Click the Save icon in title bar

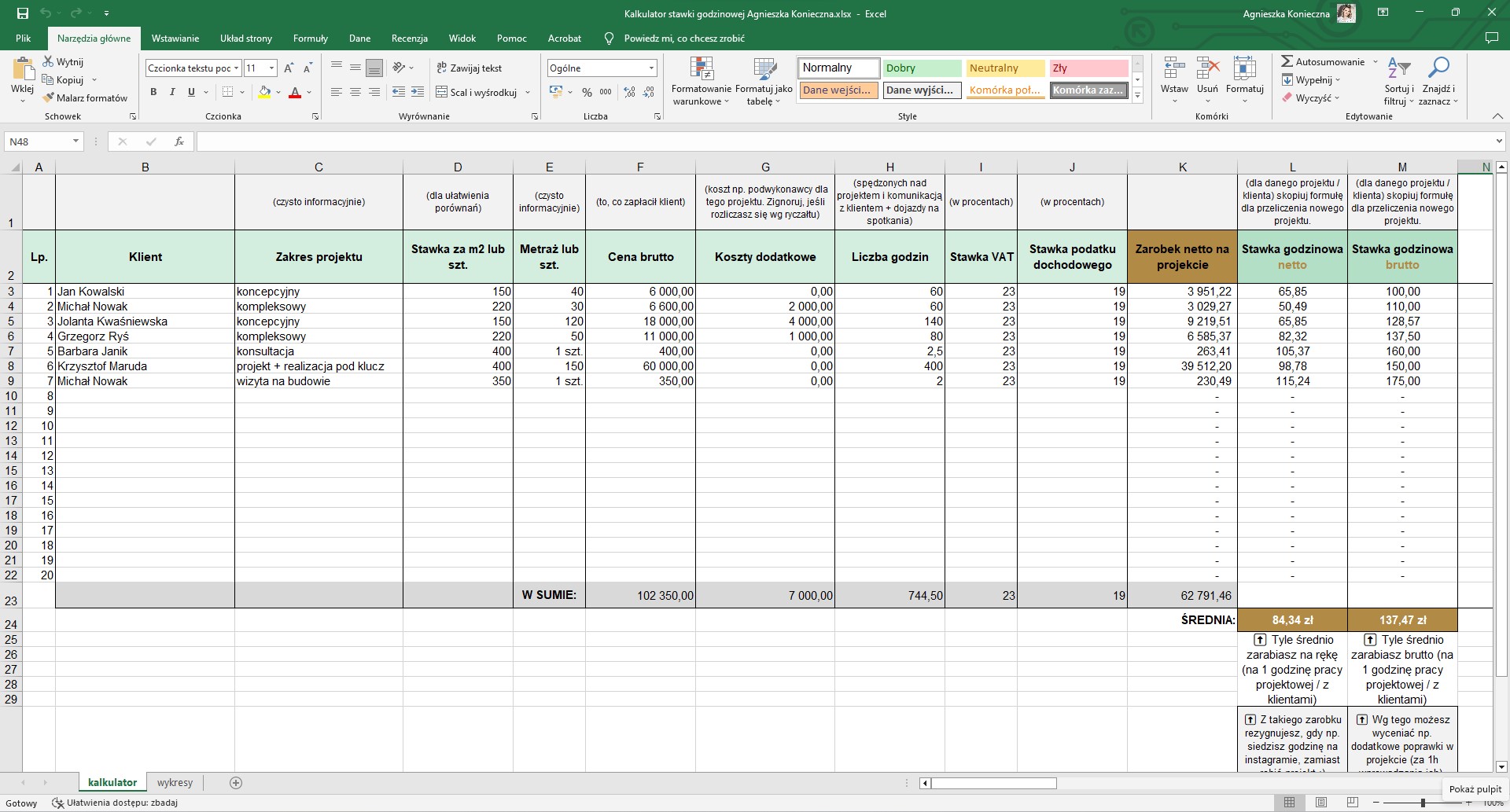click(x=23, y=13)
